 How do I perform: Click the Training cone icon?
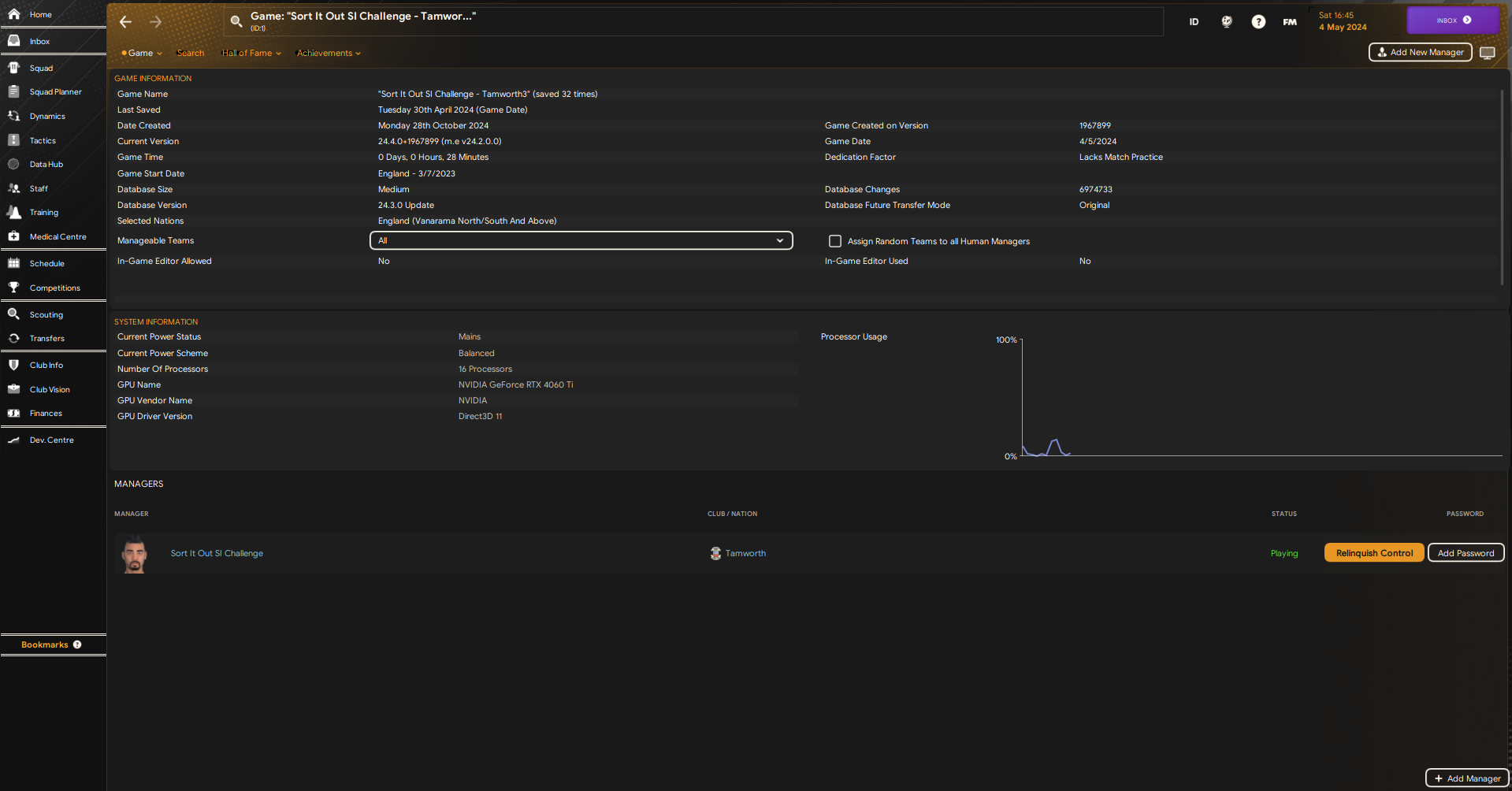(x=13, y=212)
